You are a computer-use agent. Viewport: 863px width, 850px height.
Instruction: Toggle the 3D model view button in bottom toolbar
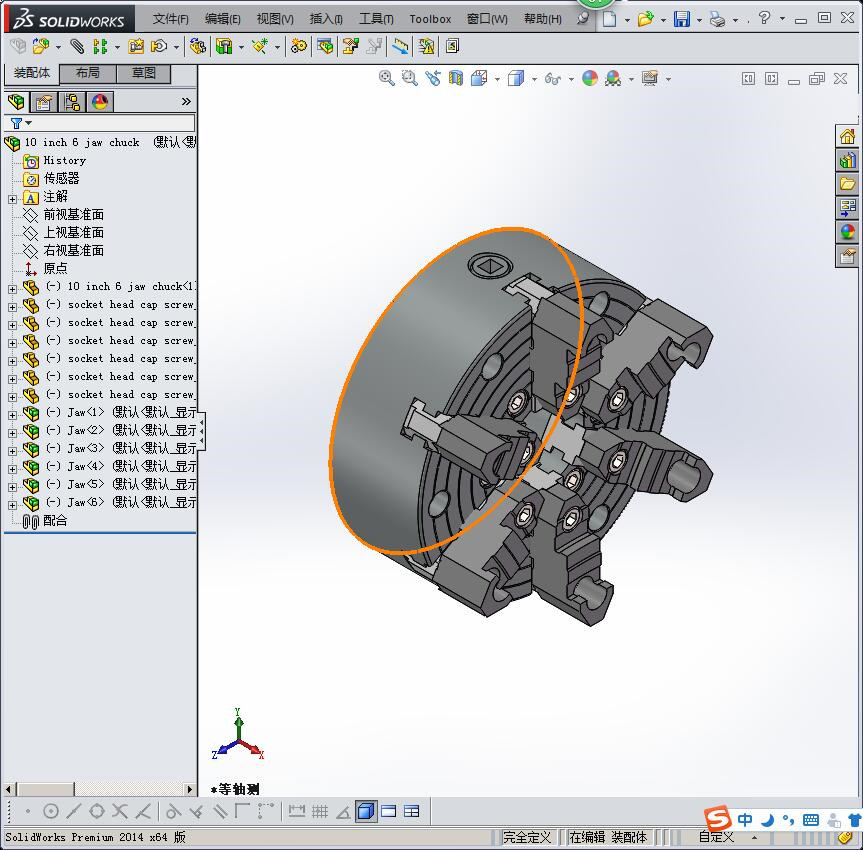pos(366,811)
